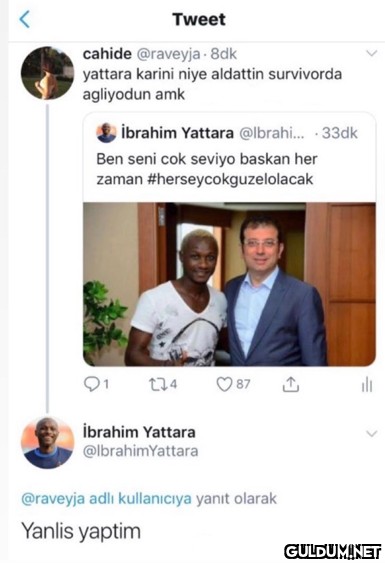The height and width of the screenshot is (563, 385).
Task: Tap small avatar in quoted tweet
Action: tap(106, 133)
